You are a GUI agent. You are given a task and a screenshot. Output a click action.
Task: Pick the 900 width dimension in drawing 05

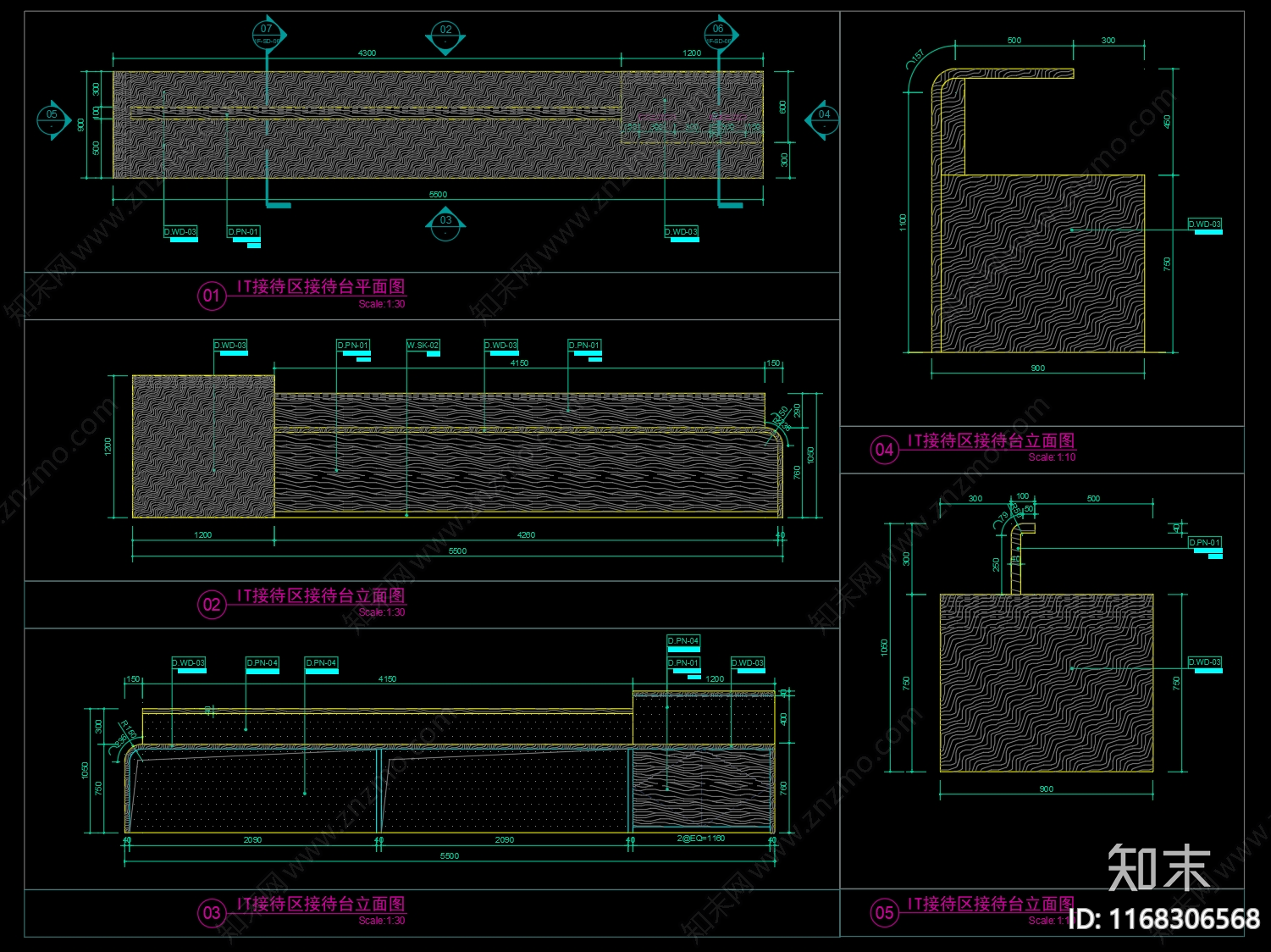pyautogui.click(x=1047, y=789)
